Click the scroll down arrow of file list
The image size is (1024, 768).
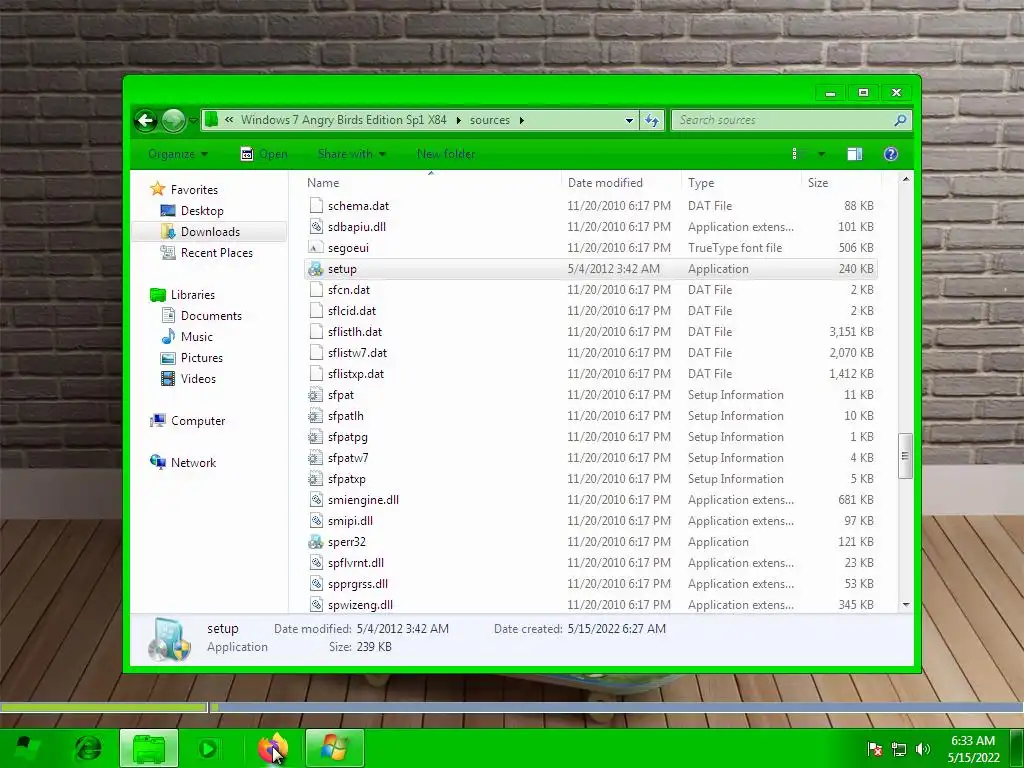[x=905, y=605]
